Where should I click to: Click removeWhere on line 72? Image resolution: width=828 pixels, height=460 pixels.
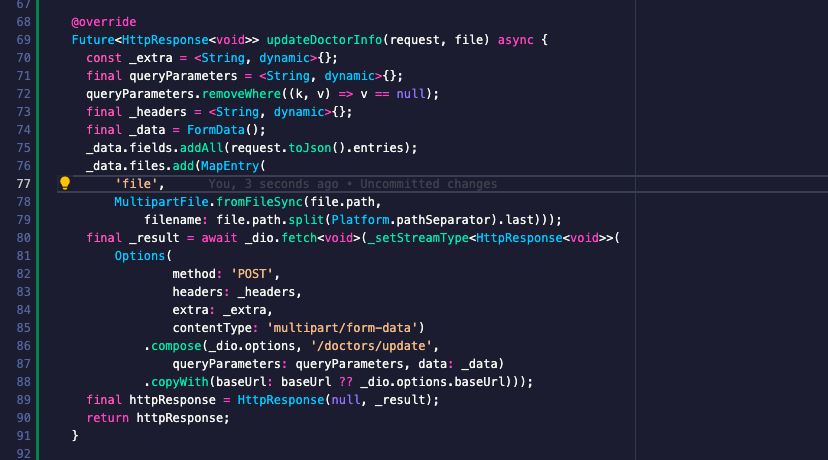(241, 94)
